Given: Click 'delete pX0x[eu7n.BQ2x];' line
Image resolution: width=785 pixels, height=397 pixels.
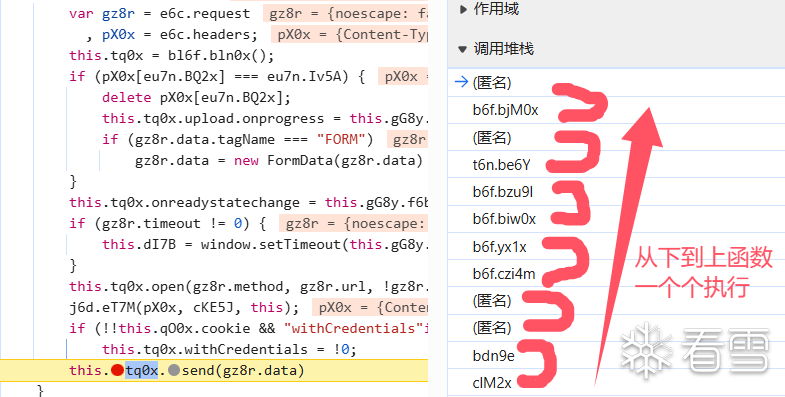Looking at the screenshot, I should (196, 97).
